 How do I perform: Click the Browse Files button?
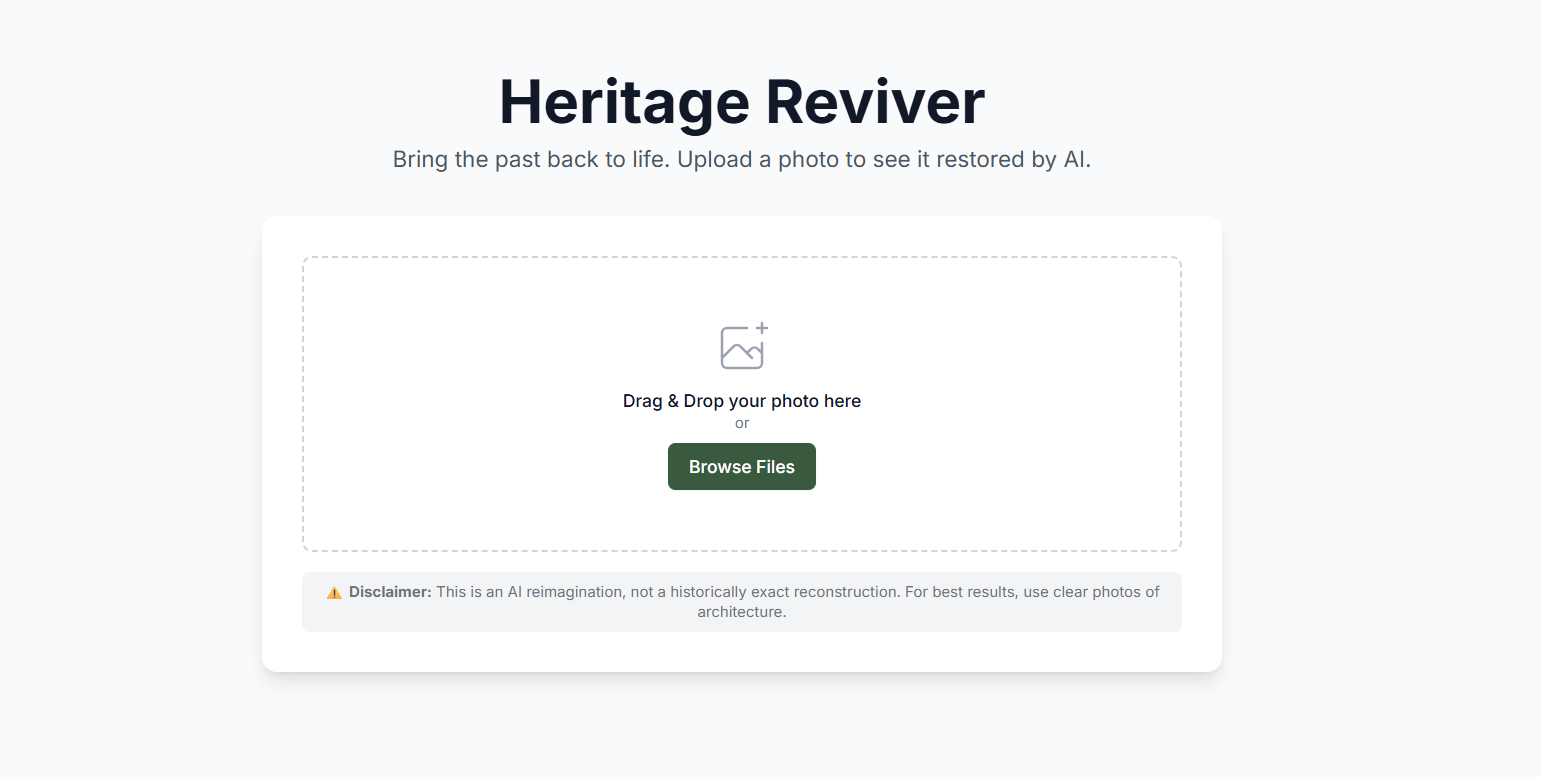(742, 467)
